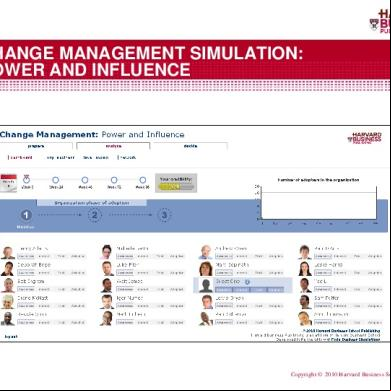Click Scott Cho's silhouette avatar
The width and height of the screenshot is (391, 391).
click(x=206, y=286)
